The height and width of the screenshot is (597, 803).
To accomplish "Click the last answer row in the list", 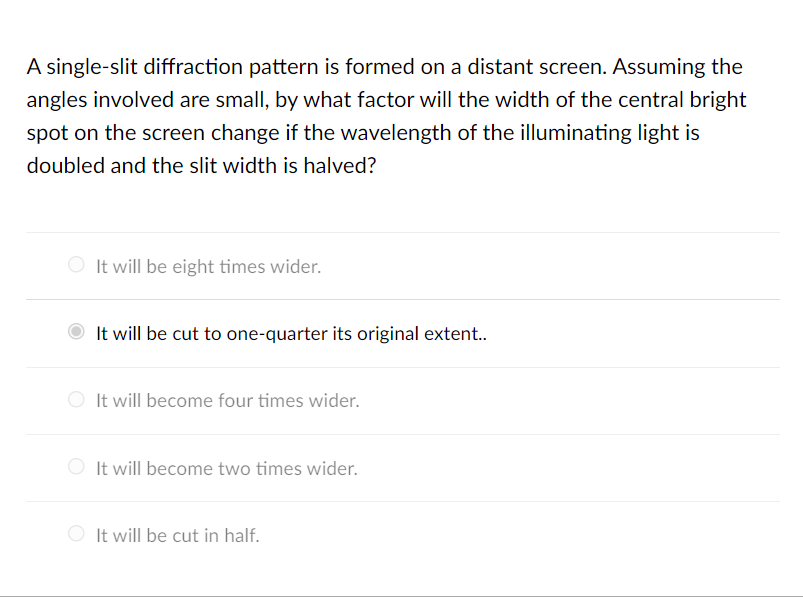I will point(400,534).
